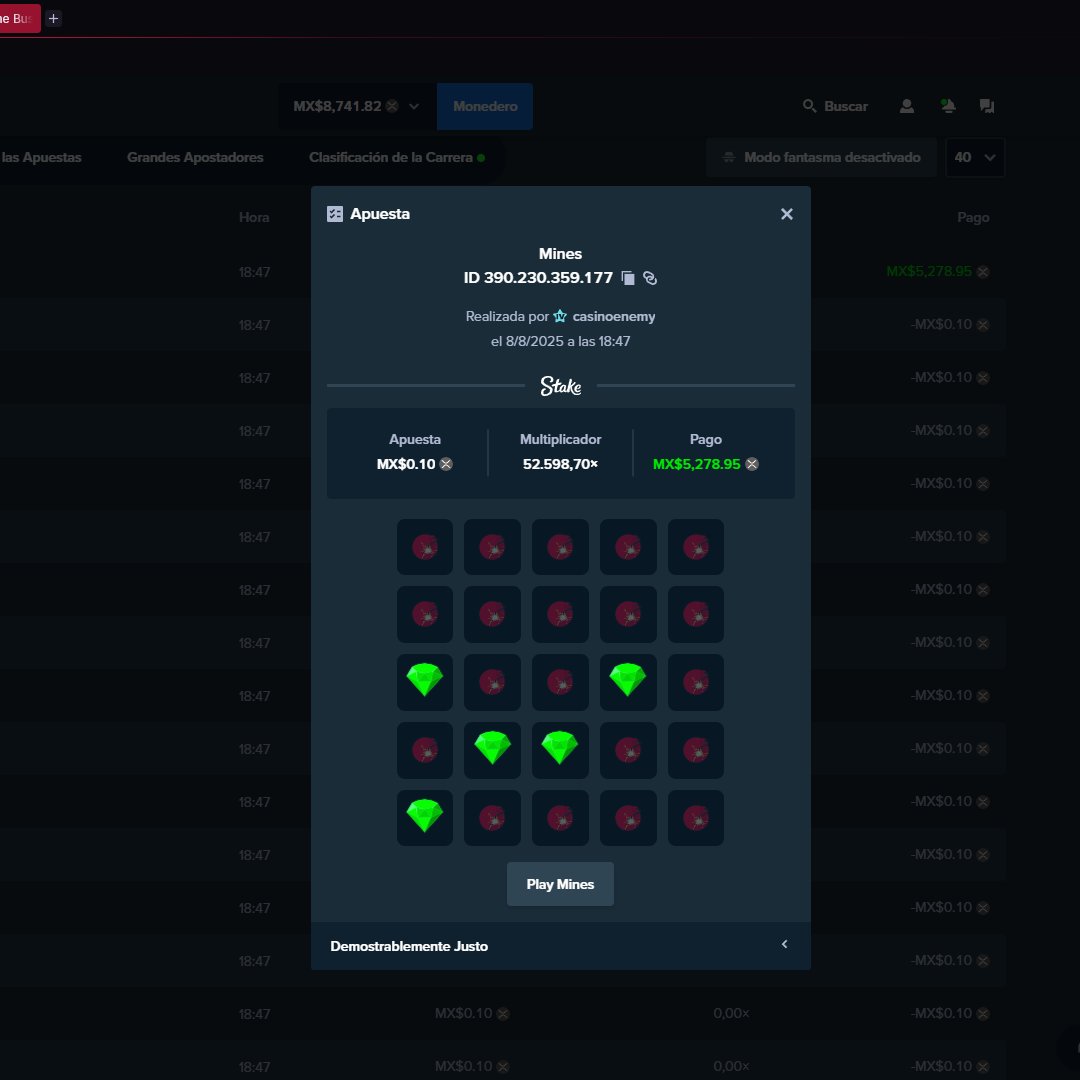Switch to Clasificación de la Carrera tab
The height and width of the screenshot is (1080, 1080).
pos(397,157)
